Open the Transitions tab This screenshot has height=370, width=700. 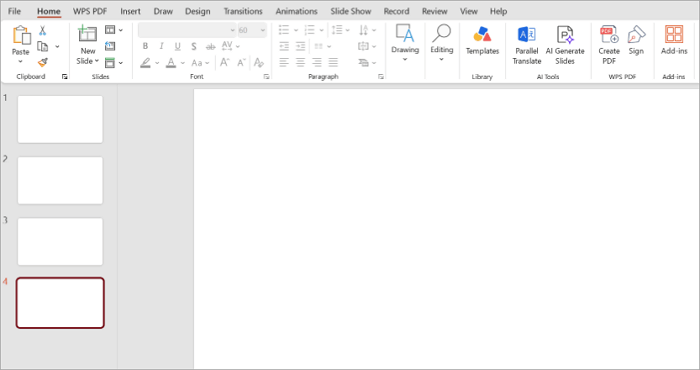[243, 11]
